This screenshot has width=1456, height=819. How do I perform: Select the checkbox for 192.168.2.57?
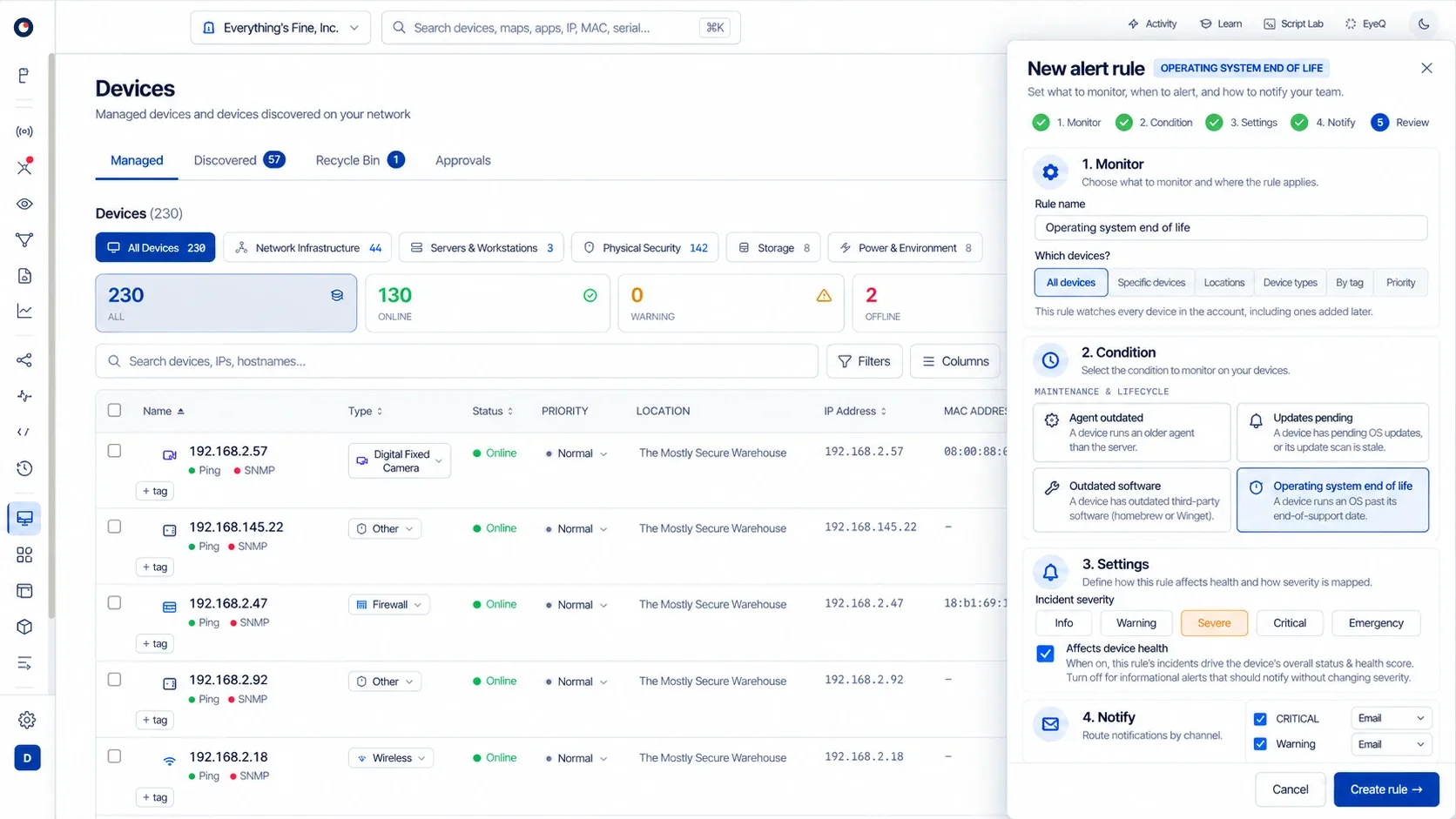coord(114,451)
